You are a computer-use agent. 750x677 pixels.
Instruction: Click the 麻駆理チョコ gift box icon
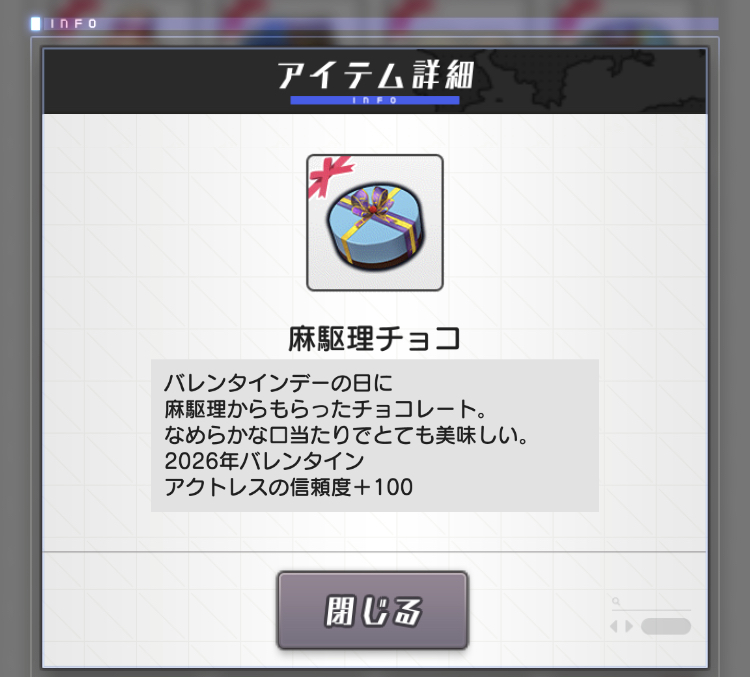pos(375,222)
